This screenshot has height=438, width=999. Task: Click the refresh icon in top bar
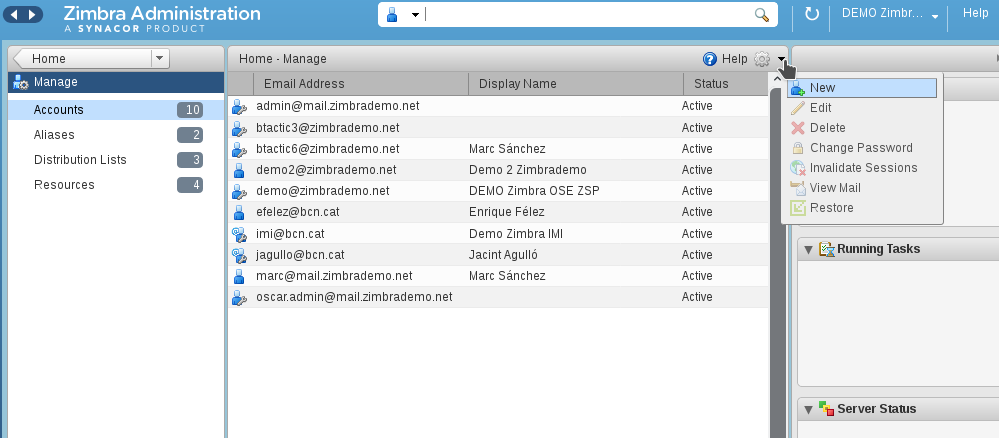click(x=812, y=14)
